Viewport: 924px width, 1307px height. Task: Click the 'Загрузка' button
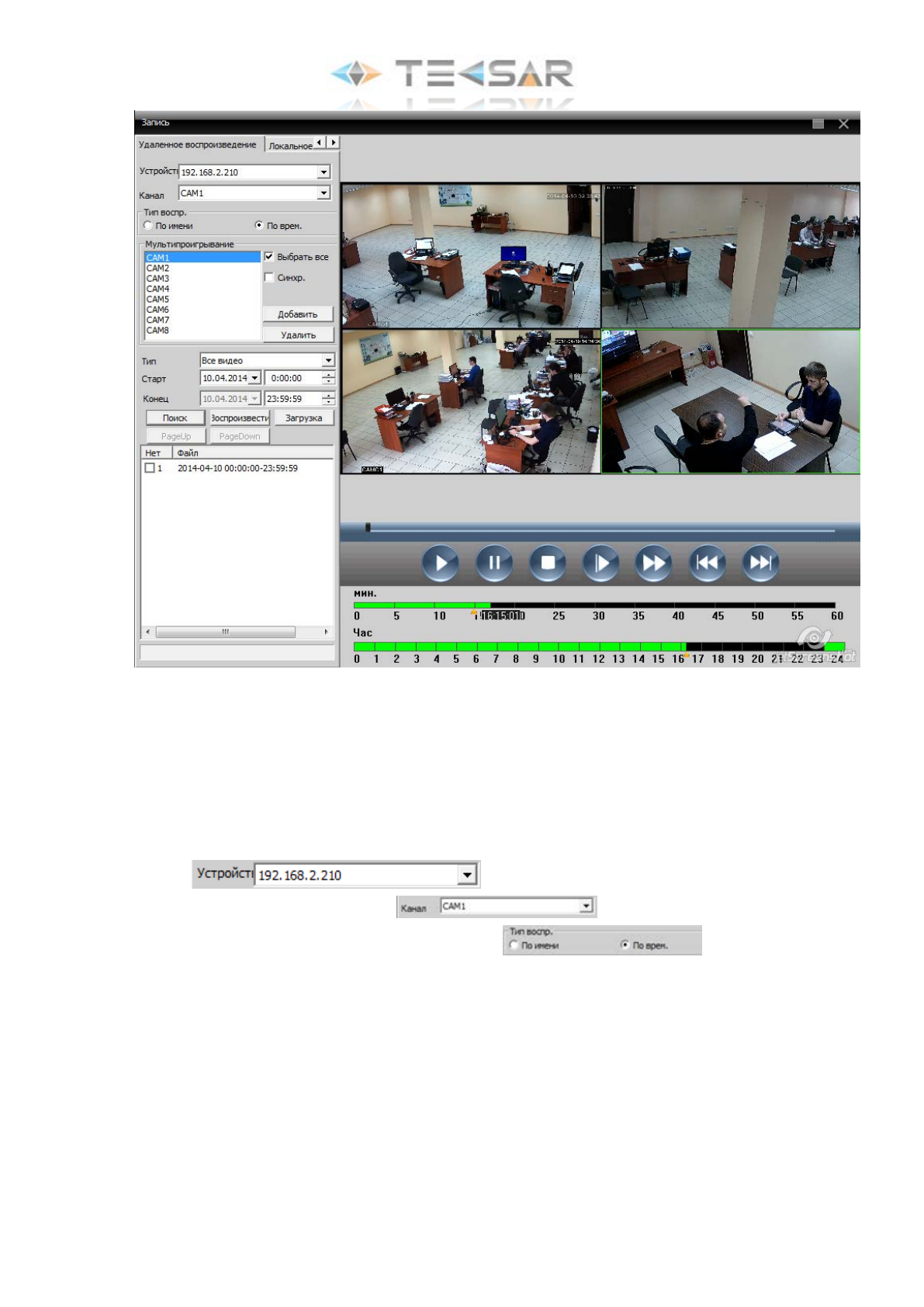point(303,418)
